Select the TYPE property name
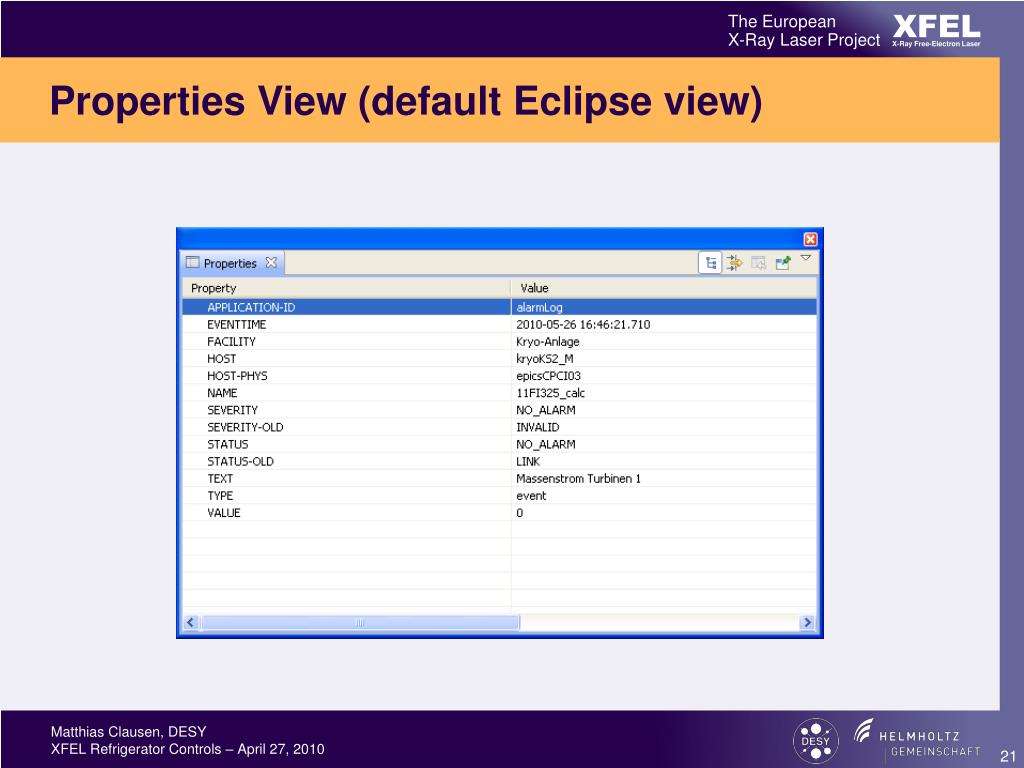This screenshot has width=1024, height=768. click(220, 495)
